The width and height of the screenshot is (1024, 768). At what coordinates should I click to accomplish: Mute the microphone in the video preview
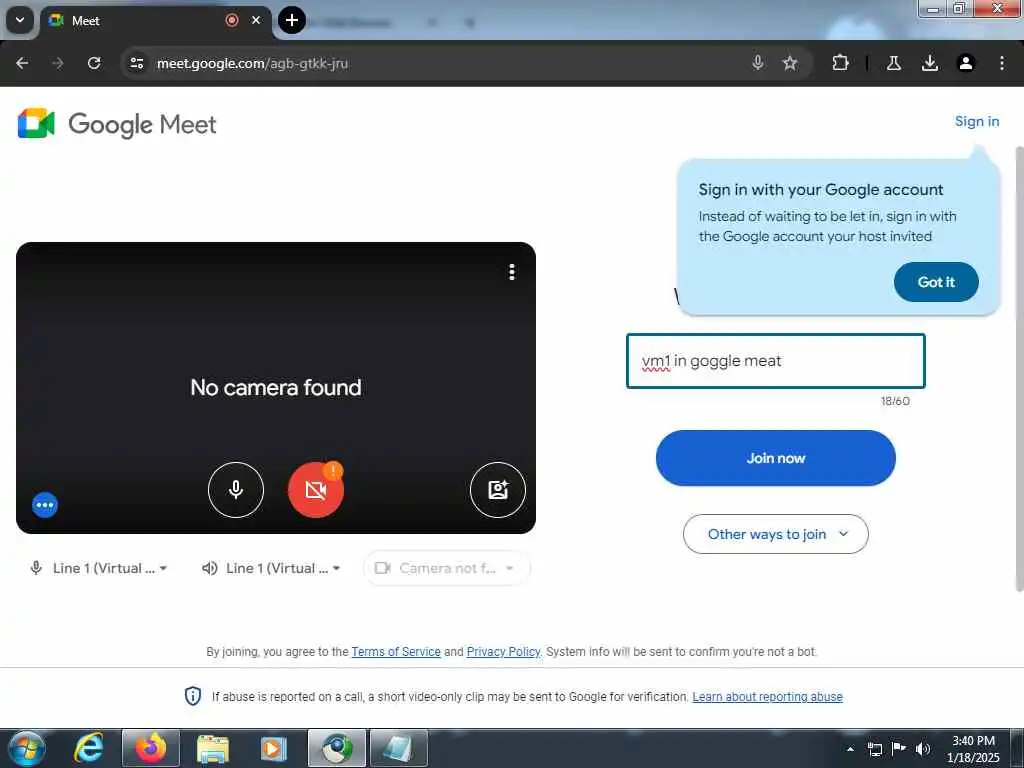[x=236, y=490]
